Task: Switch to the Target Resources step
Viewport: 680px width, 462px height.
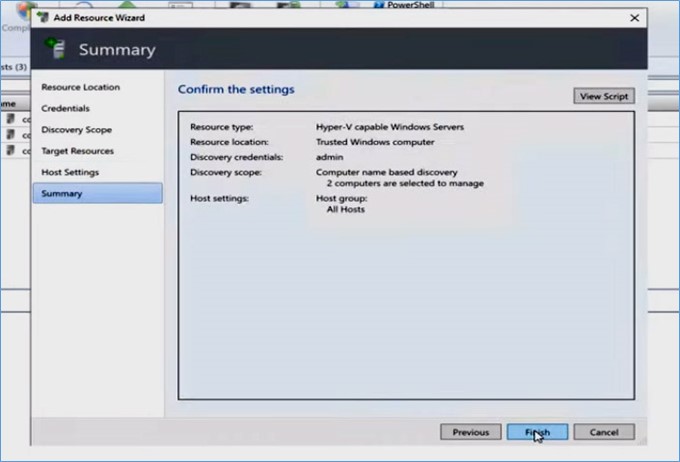Action: coord(78,151)
